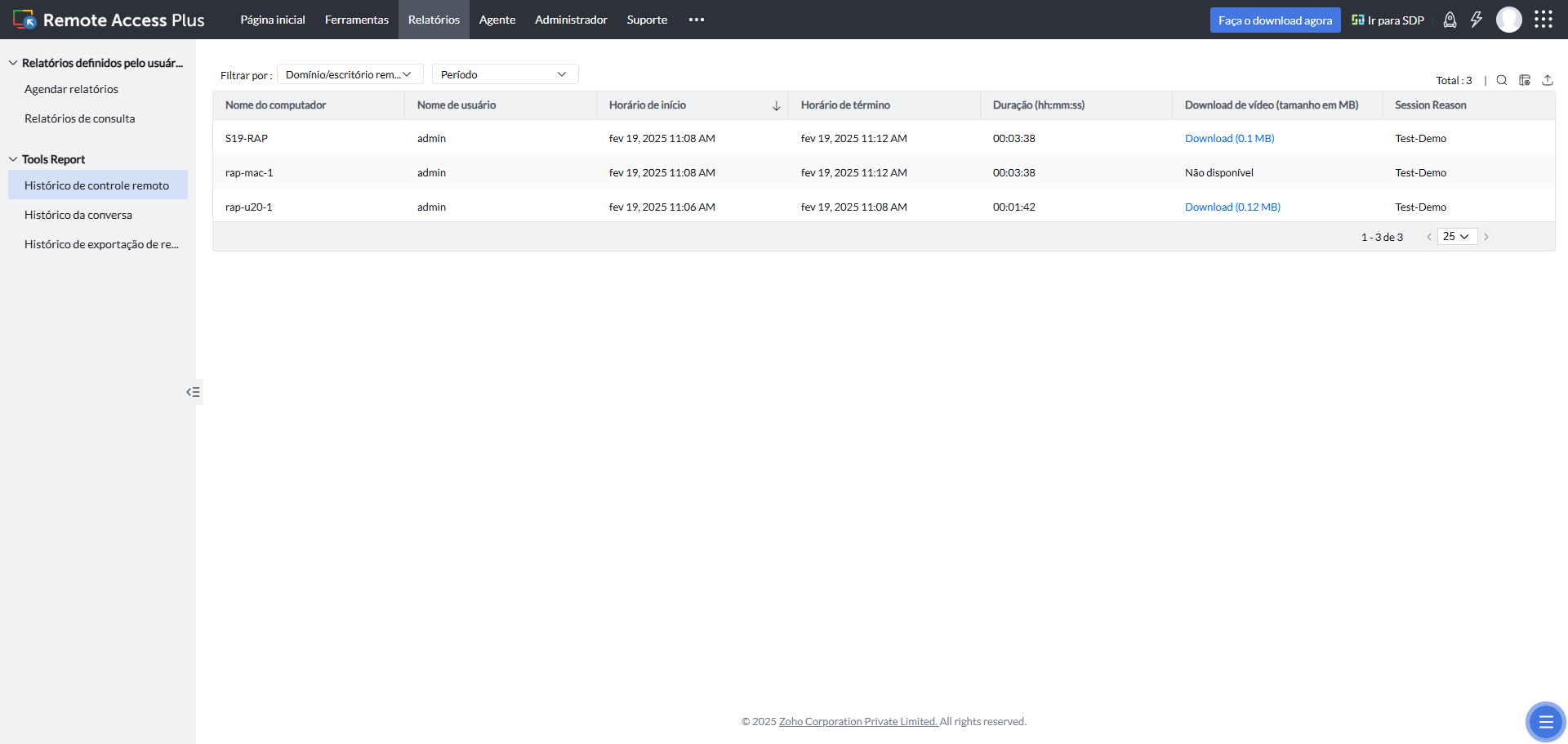Open the nine-dot apps grid
The image size is (1568, 744).
pos(1543,20)
